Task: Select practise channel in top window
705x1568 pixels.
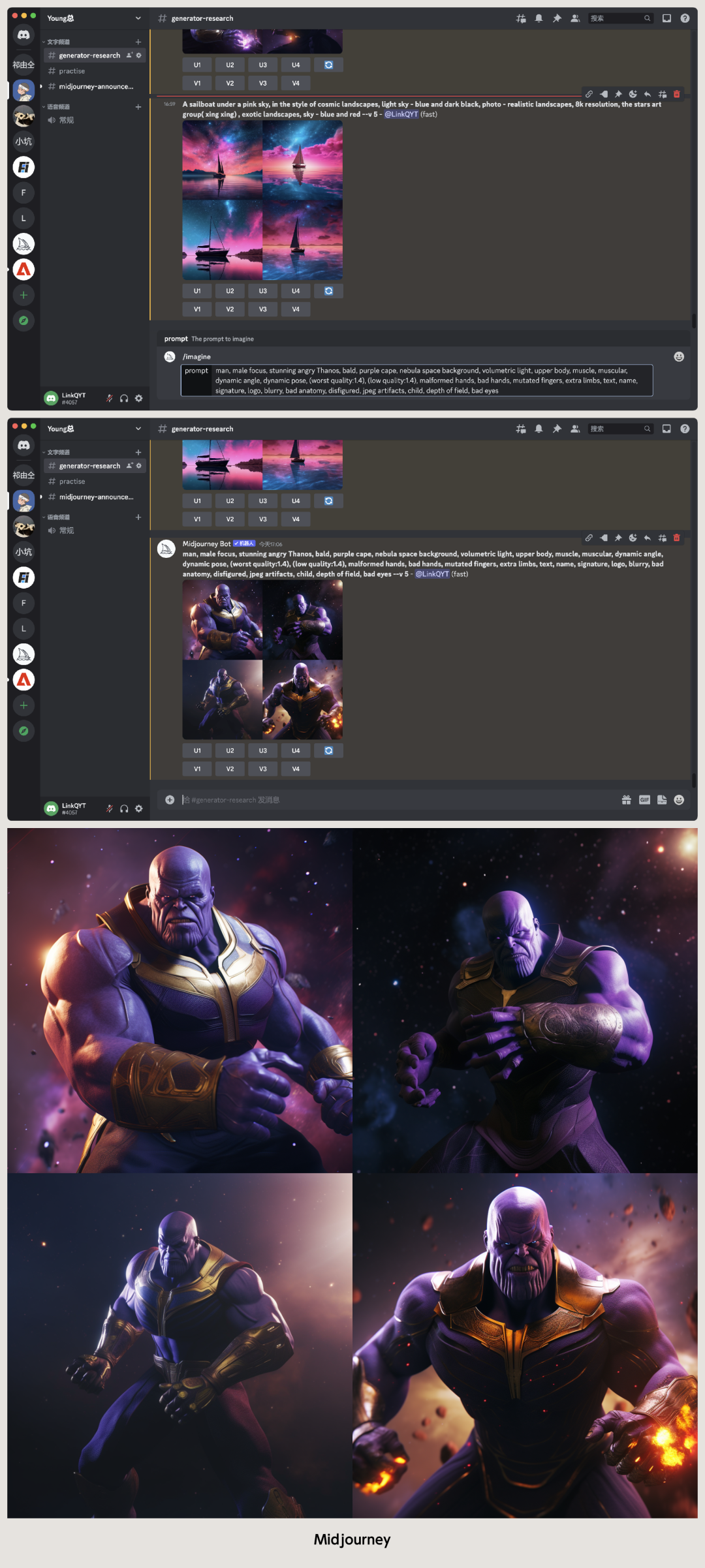Action: click(x=94, y=71)
